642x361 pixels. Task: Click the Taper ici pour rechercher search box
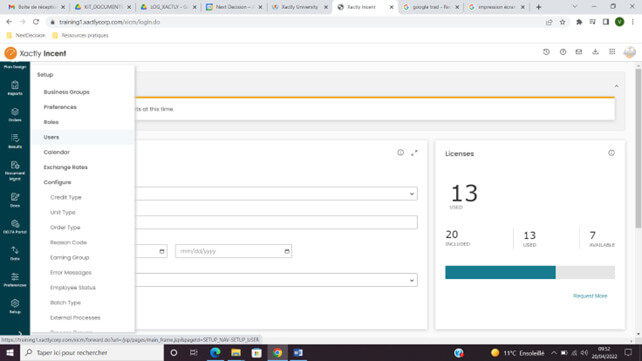click(92, 353)
